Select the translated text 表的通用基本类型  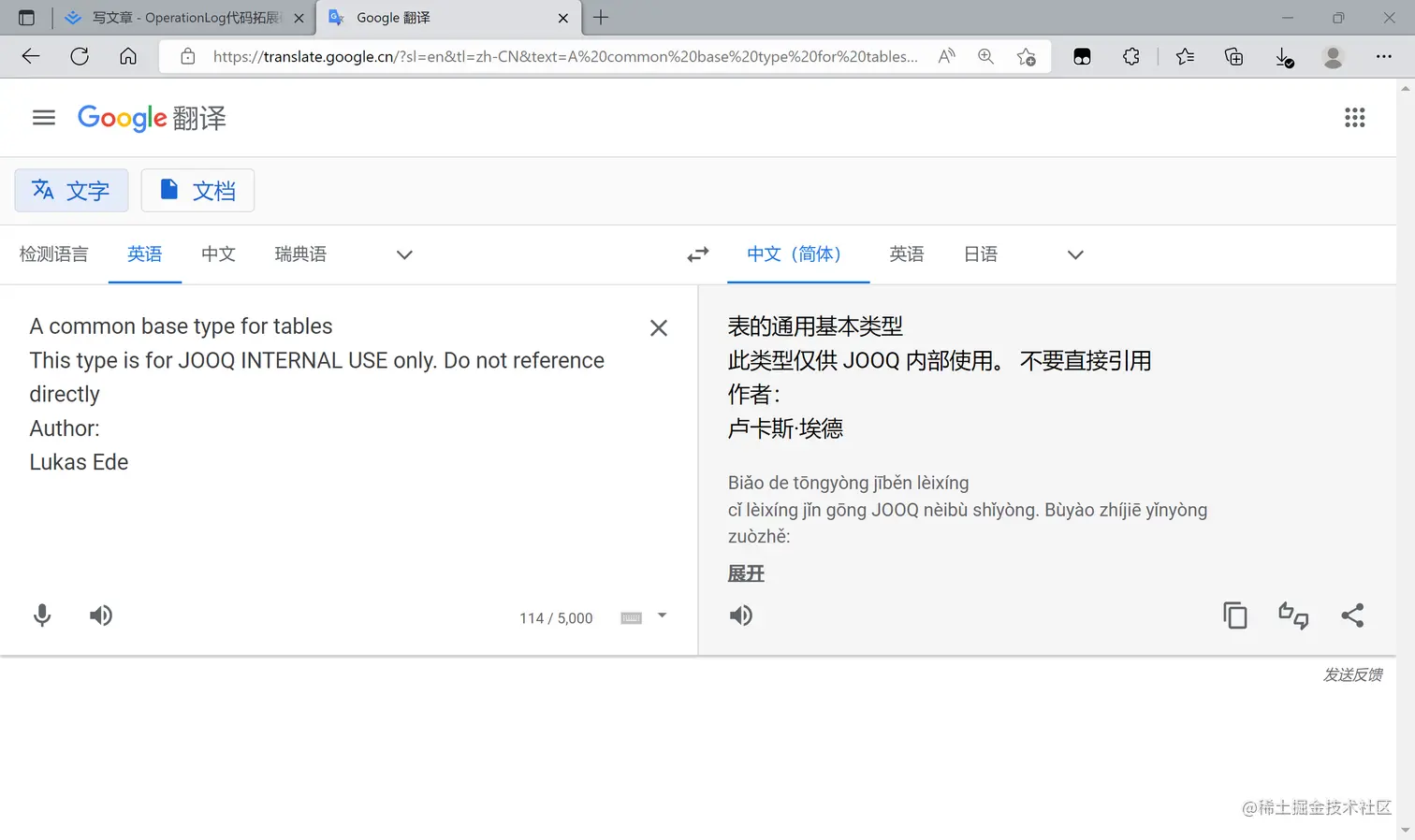click(815, 326)
